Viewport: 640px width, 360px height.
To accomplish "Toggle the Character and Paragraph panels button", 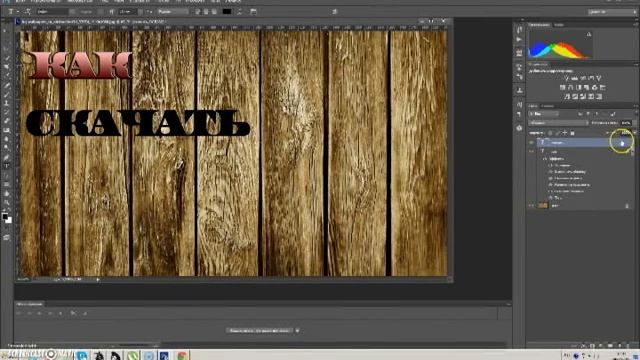I will (x=253, y=12).
